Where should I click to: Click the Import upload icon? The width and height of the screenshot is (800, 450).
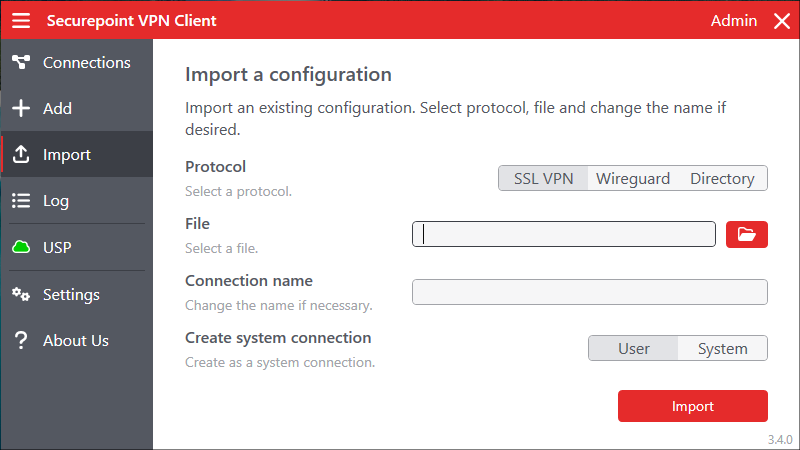21,154
